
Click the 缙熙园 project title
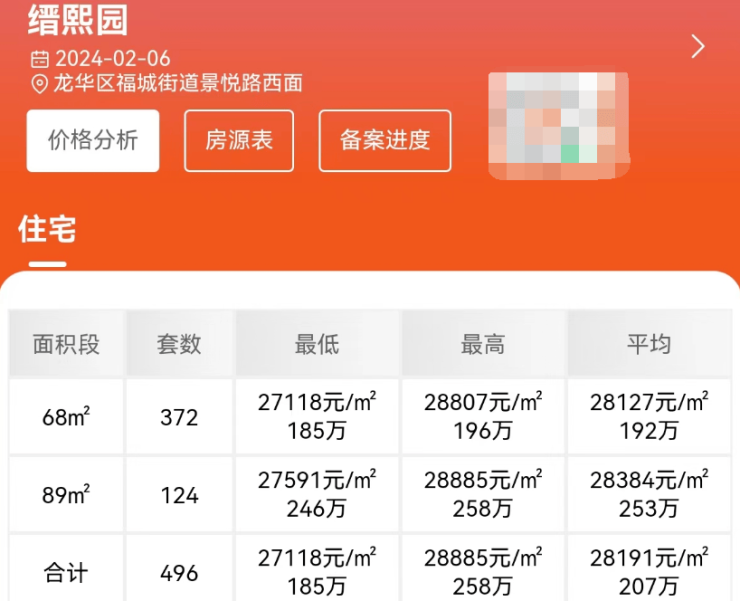(78, 20)
